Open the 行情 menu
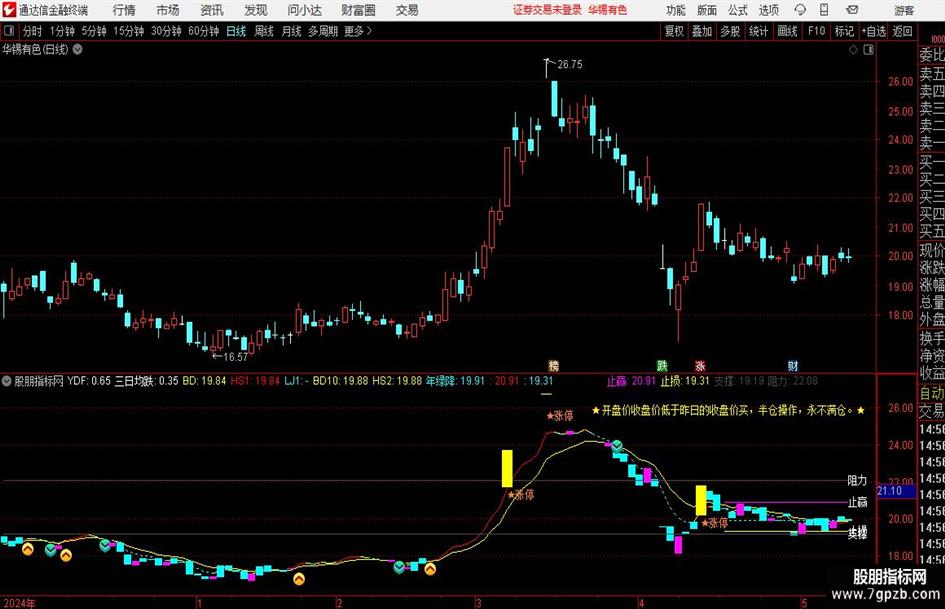945x609 pixels. click(x=124, y=10)
